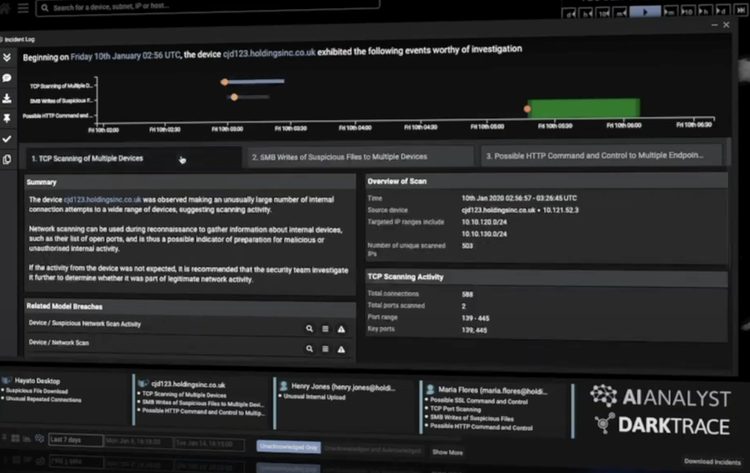Open list icon for Suspicious Network Scan Activity

[x=325, y=328]
